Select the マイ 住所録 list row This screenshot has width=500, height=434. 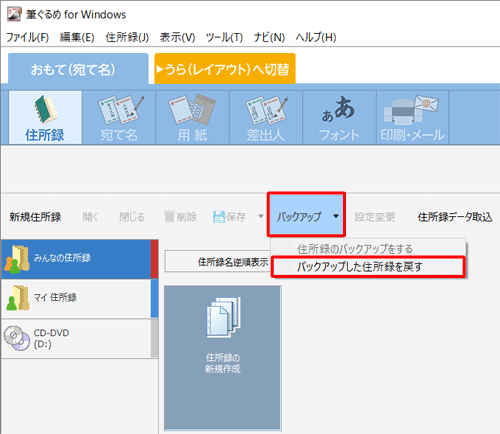click(80, 299)
